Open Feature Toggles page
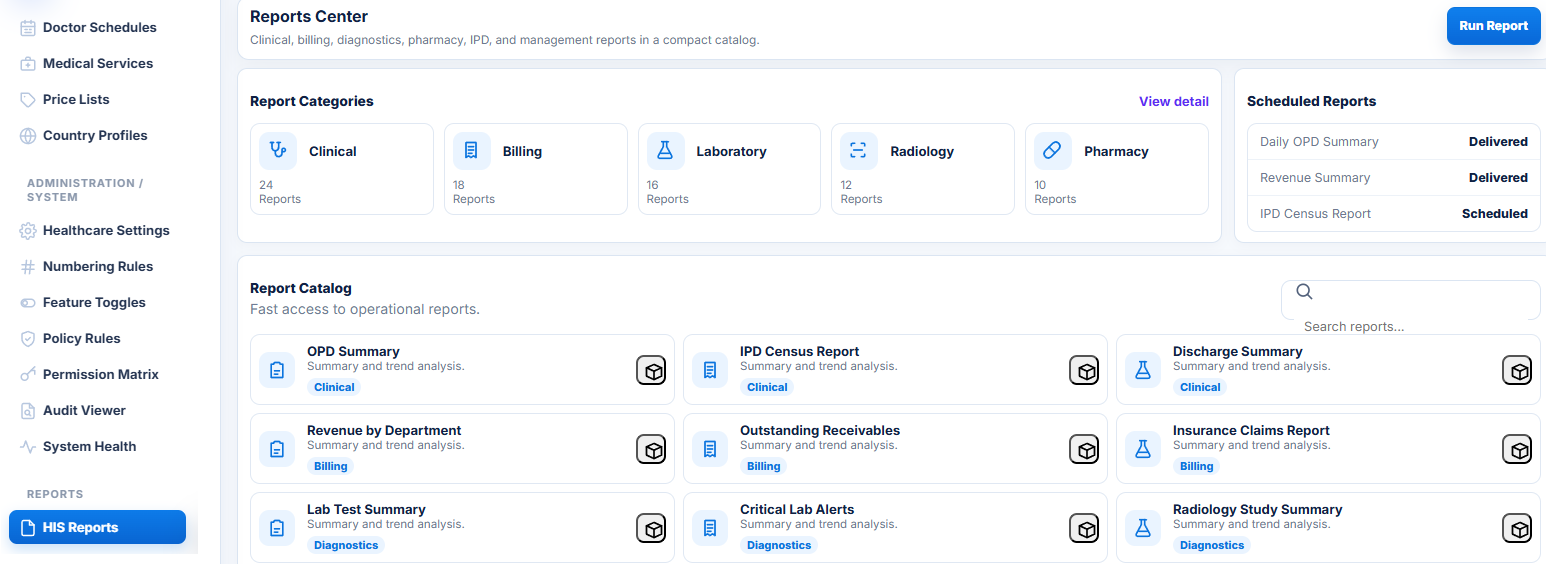The width and height of the screenshot is (1546, 564). click(98, 302)
